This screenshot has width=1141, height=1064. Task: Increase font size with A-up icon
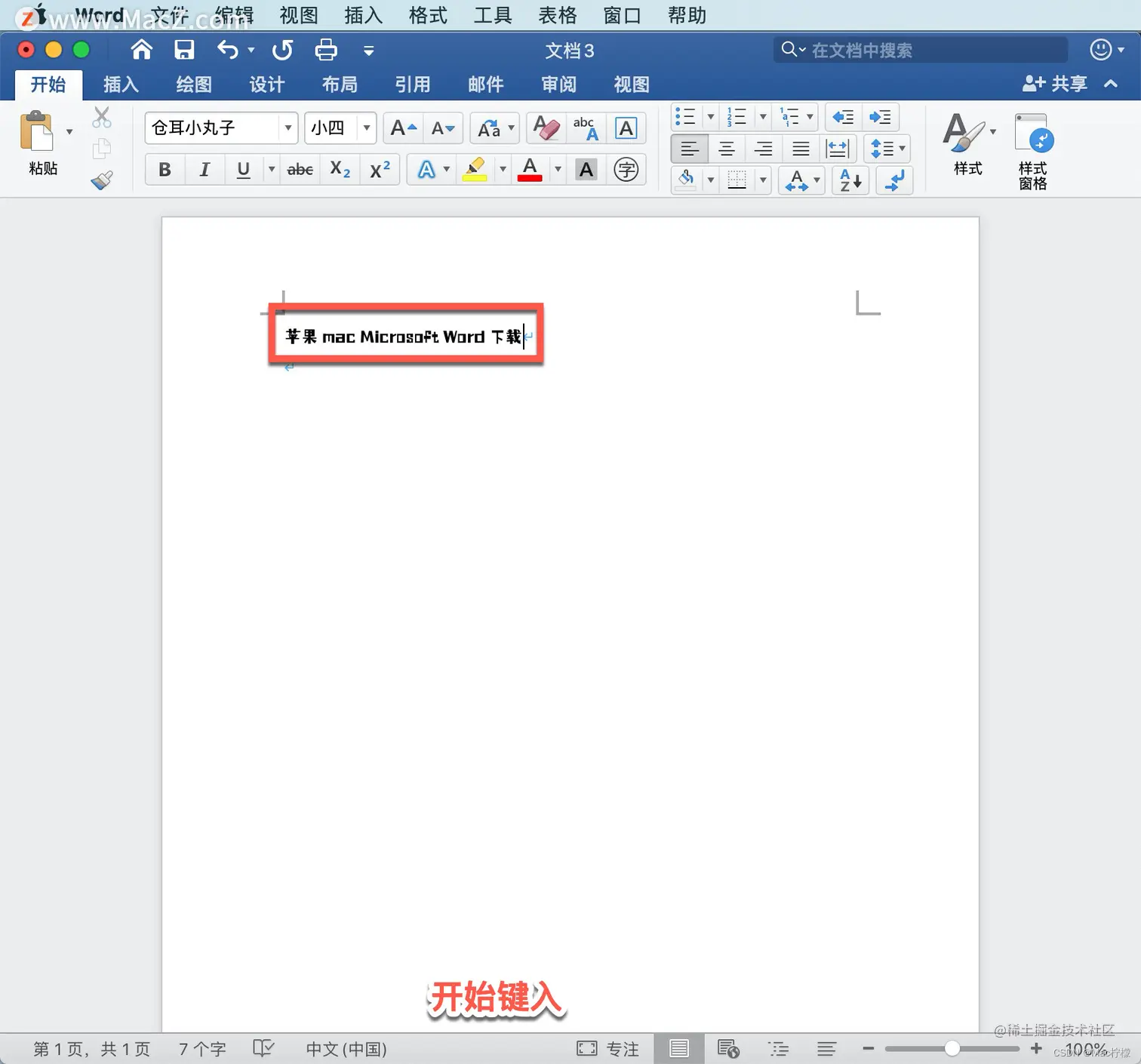coord(404,128)
